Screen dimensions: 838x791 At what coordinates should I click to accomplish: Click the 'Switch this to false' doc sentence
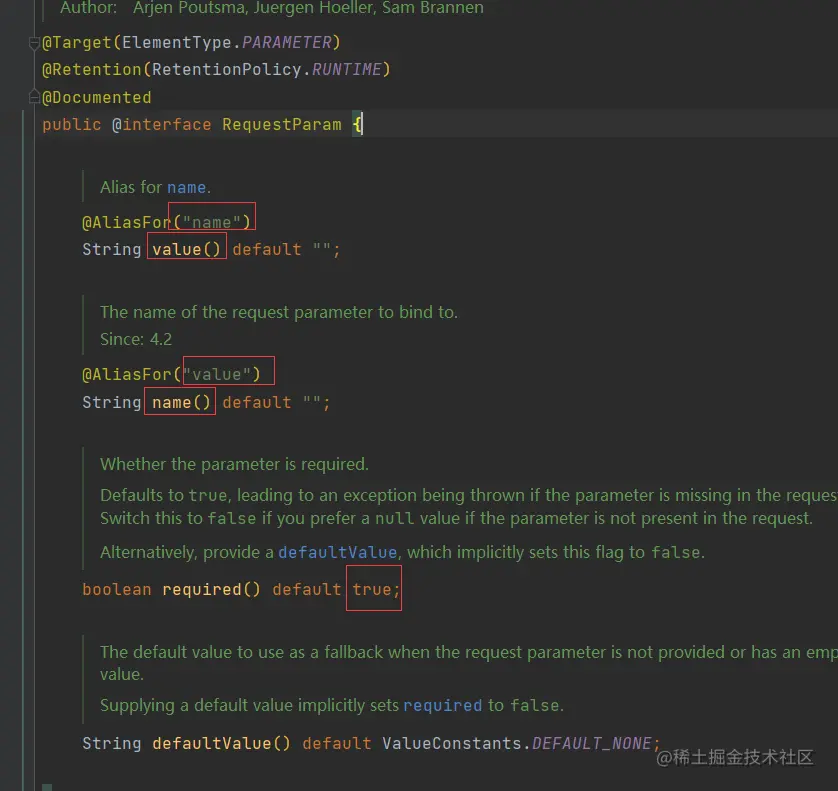click(456, 518)
